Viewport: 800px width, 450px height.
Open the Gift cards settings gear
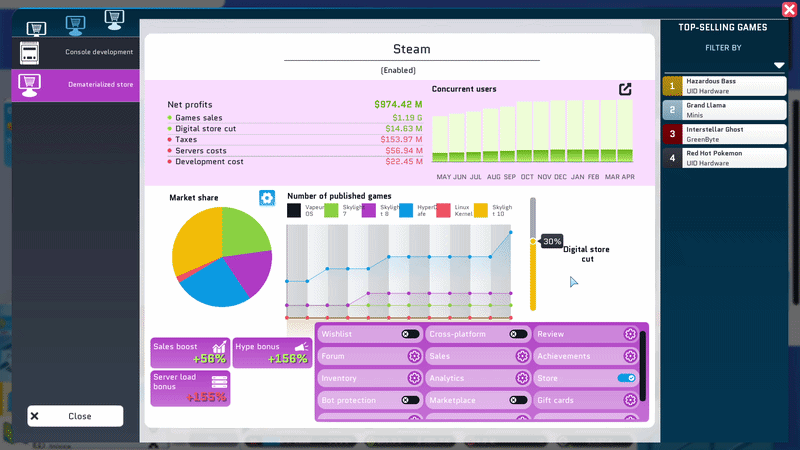630,400
